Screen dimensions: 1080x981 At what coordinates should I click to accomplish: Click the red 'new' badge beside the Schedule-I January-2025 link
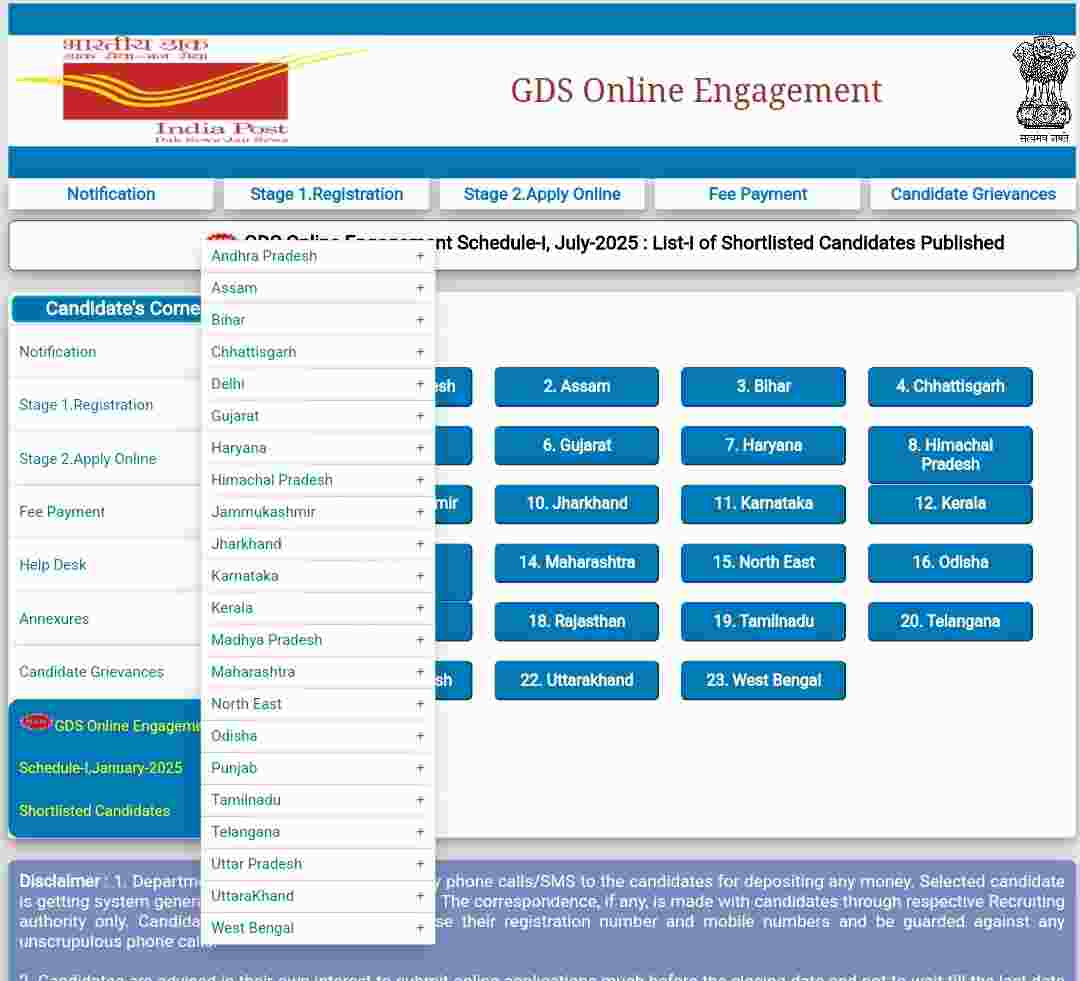tap(37, 721)
